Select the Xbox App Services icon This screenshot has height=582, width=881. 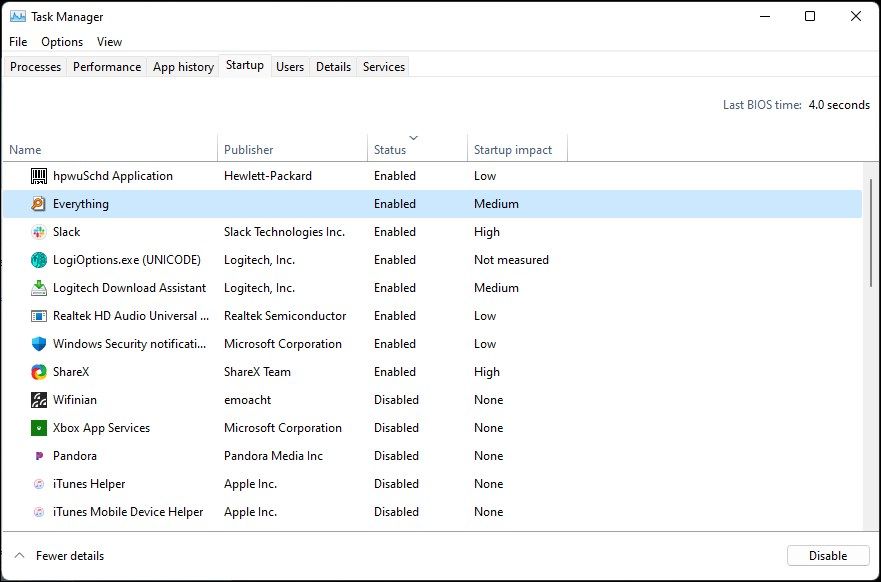pos(37,427)
